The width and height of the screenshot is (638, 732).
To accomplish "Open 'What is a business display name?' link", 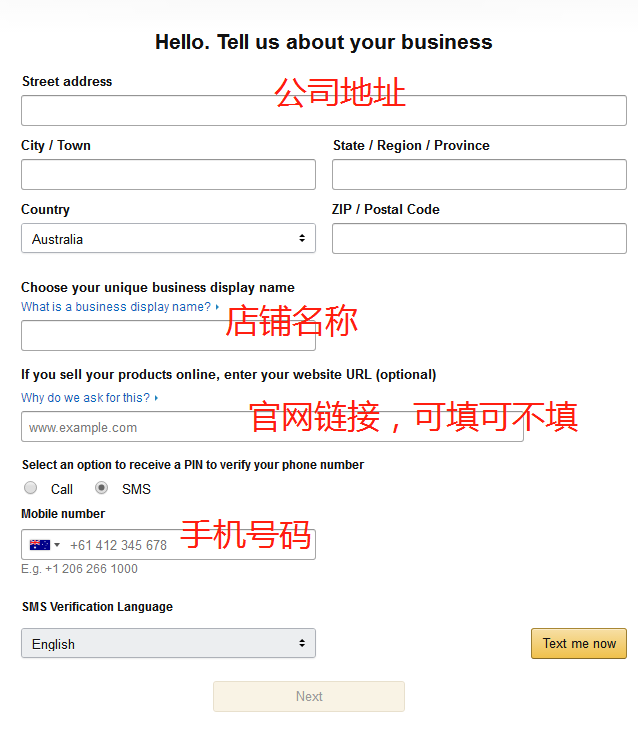I will pyautogui.click(x=116, y=307).
